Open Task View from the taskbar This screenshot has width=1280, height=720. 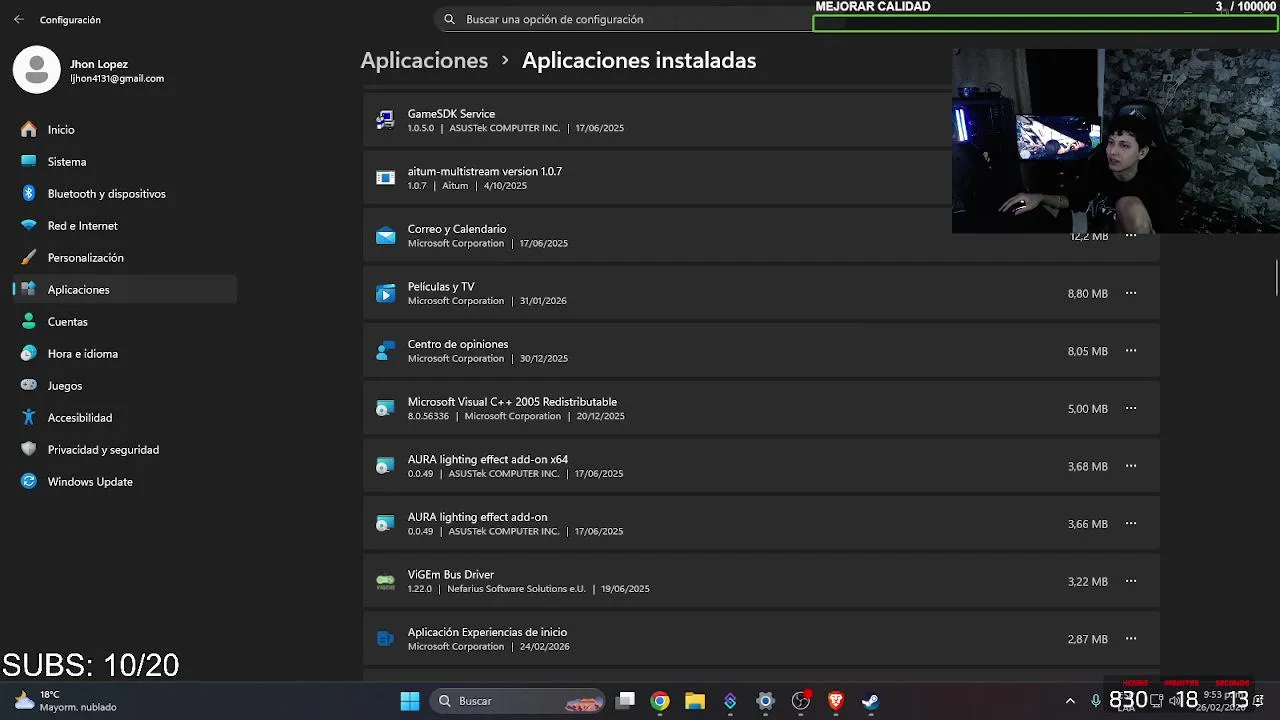click(625, 701)
